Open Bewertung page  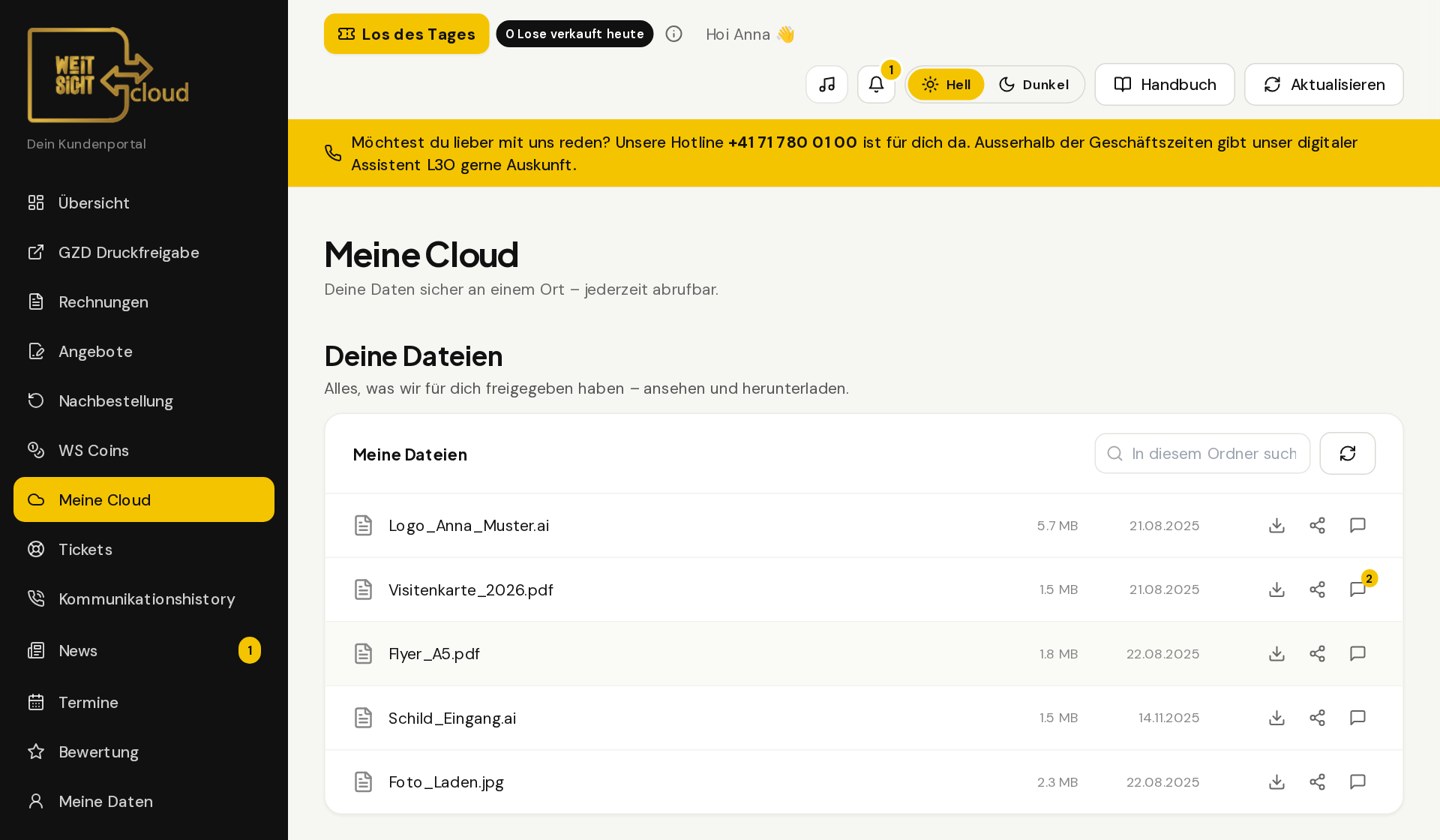pyautogui.click(x=144, y=752)
